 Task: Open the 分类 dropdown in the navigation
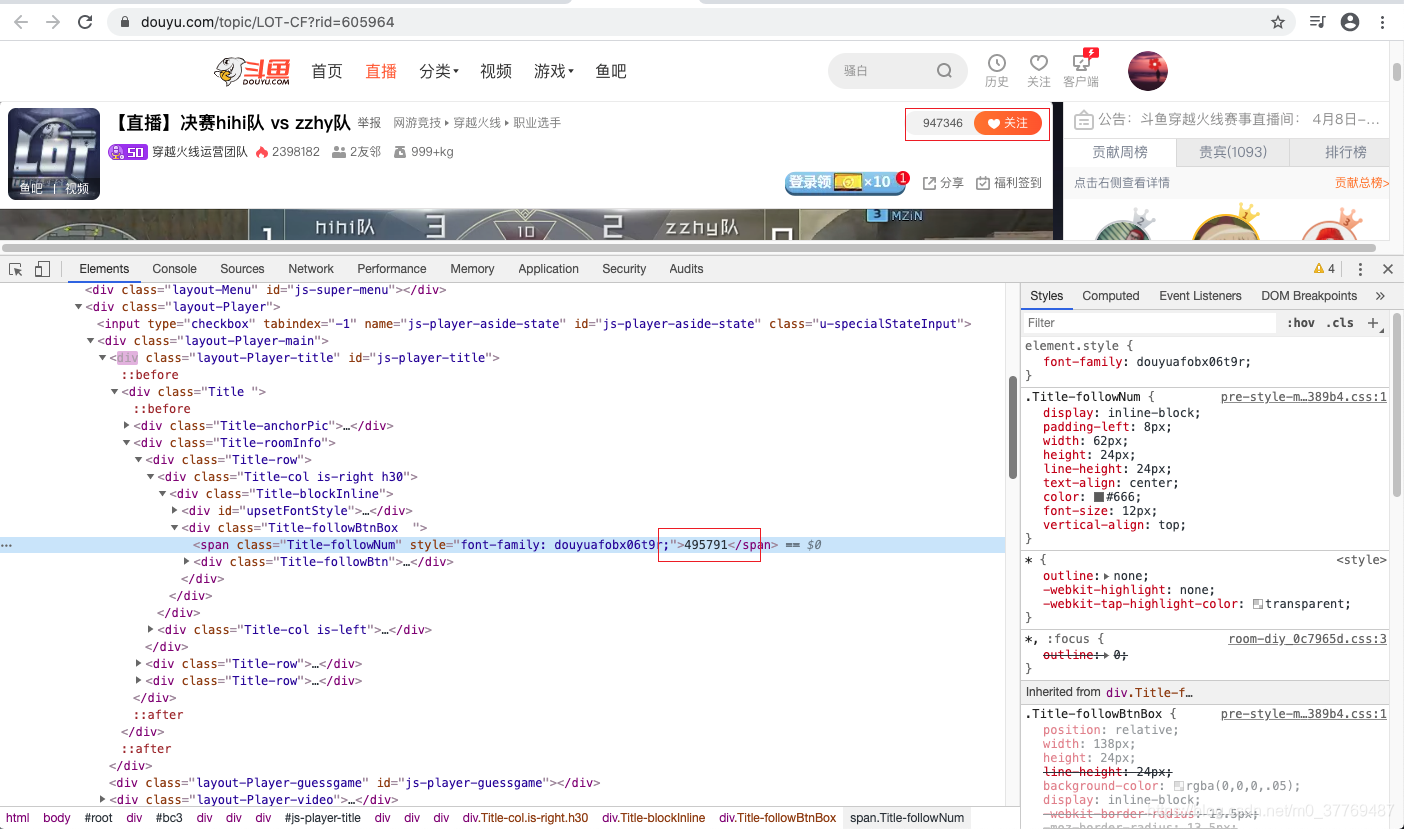tap(439, 71)
